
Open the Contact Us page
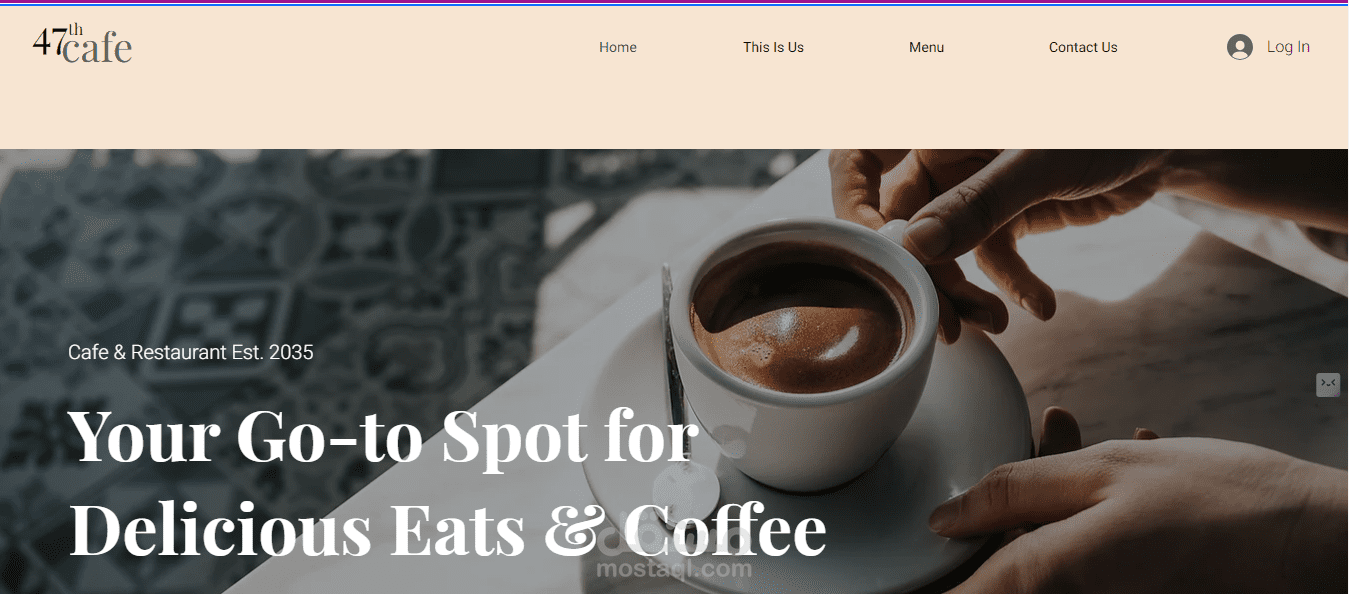click(x=1083, y=47)
